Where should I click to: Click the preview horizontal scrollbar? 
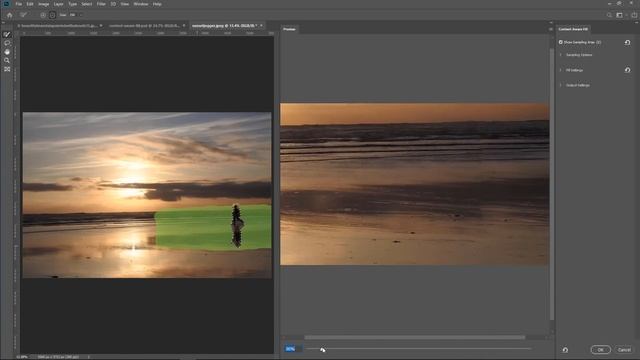click(414, 338)
